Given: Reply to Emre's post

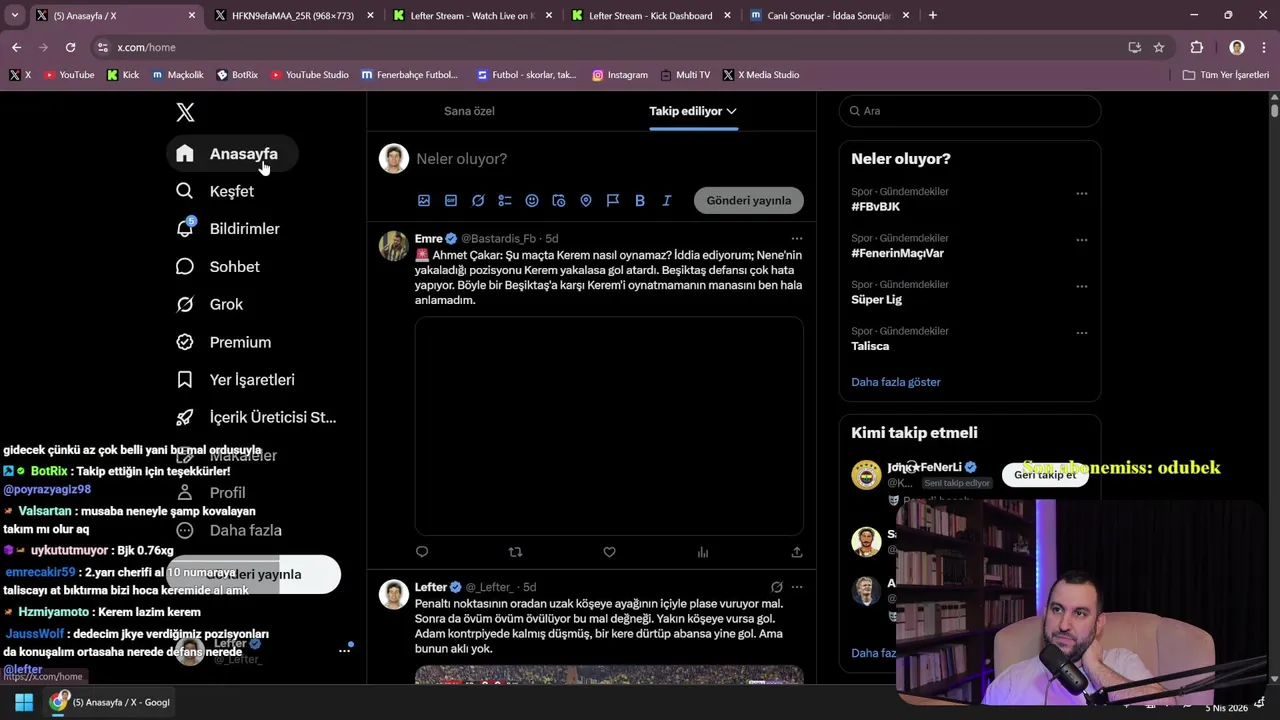Looking at the screenshot, I should (422, 552).
